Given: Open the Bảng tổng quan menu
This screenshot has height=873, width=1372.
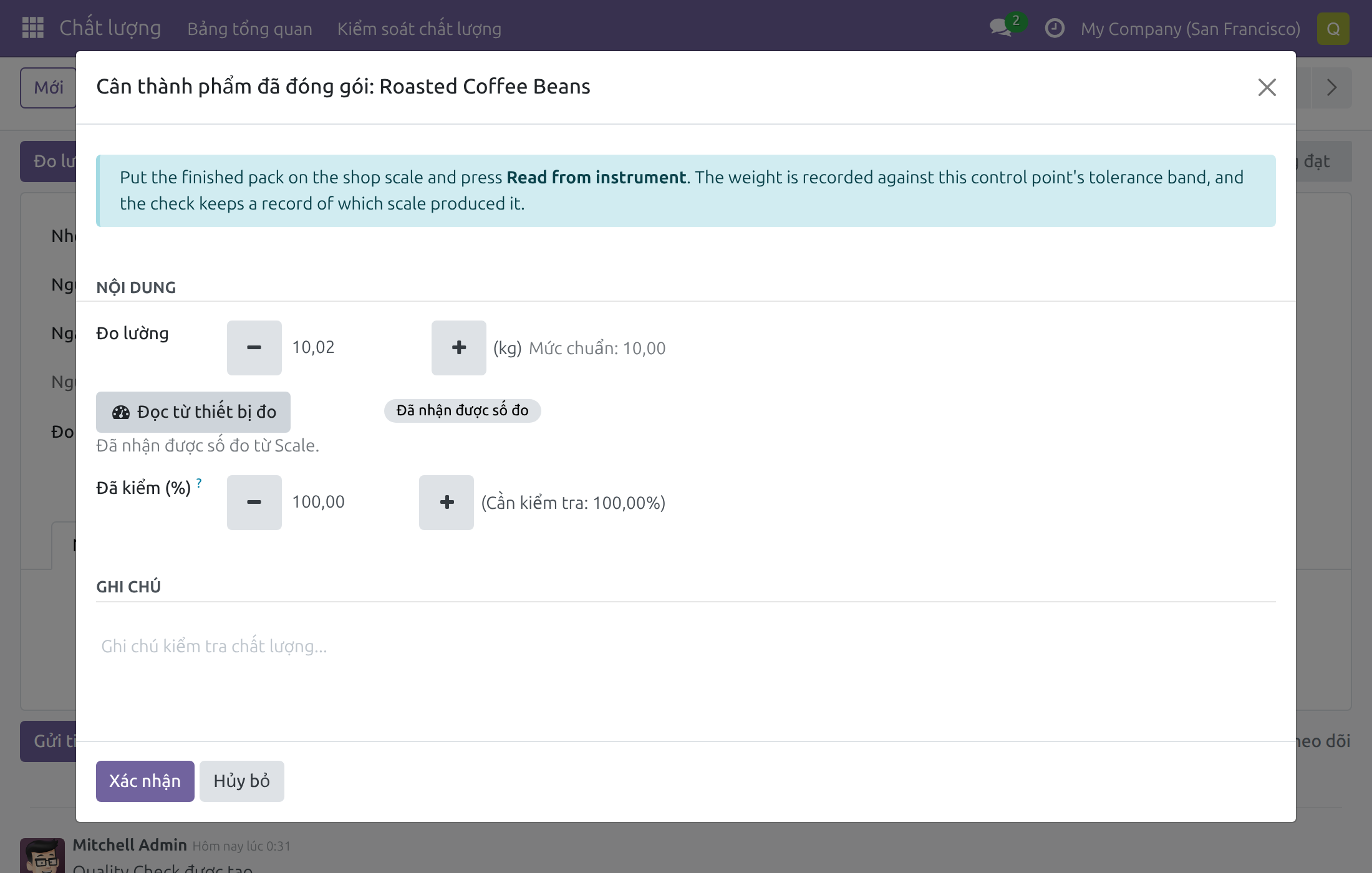Looking at the screenshot, I should tap(249, 29).
